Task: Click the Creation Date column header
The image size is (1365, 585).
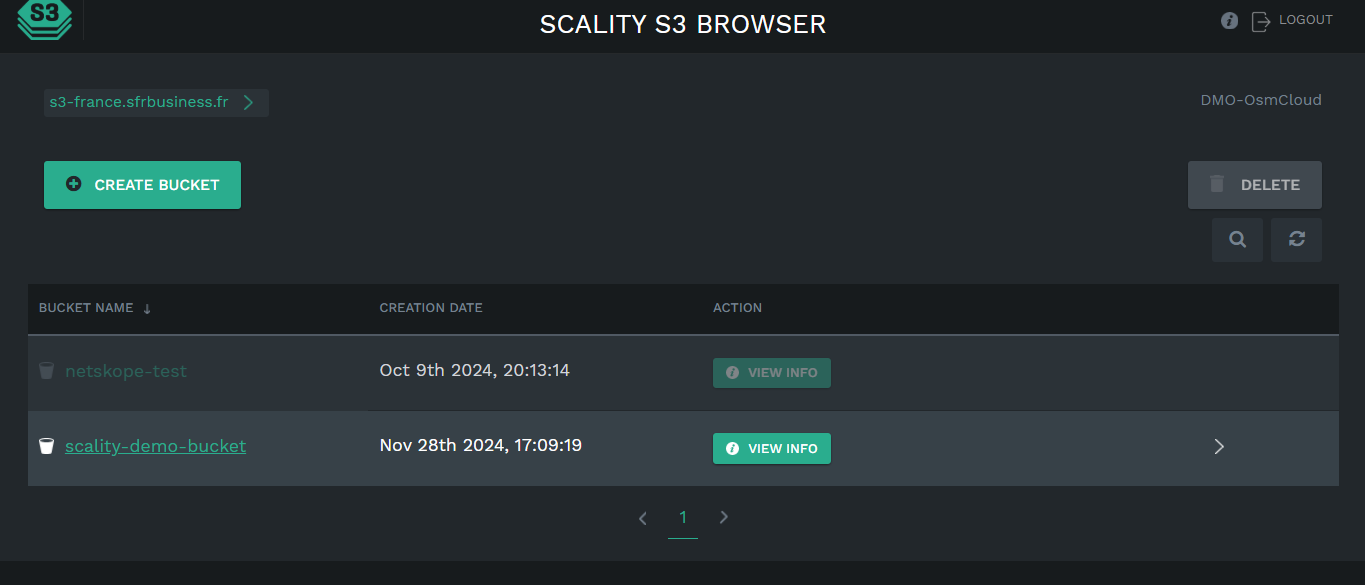Action: click(431, 308)
